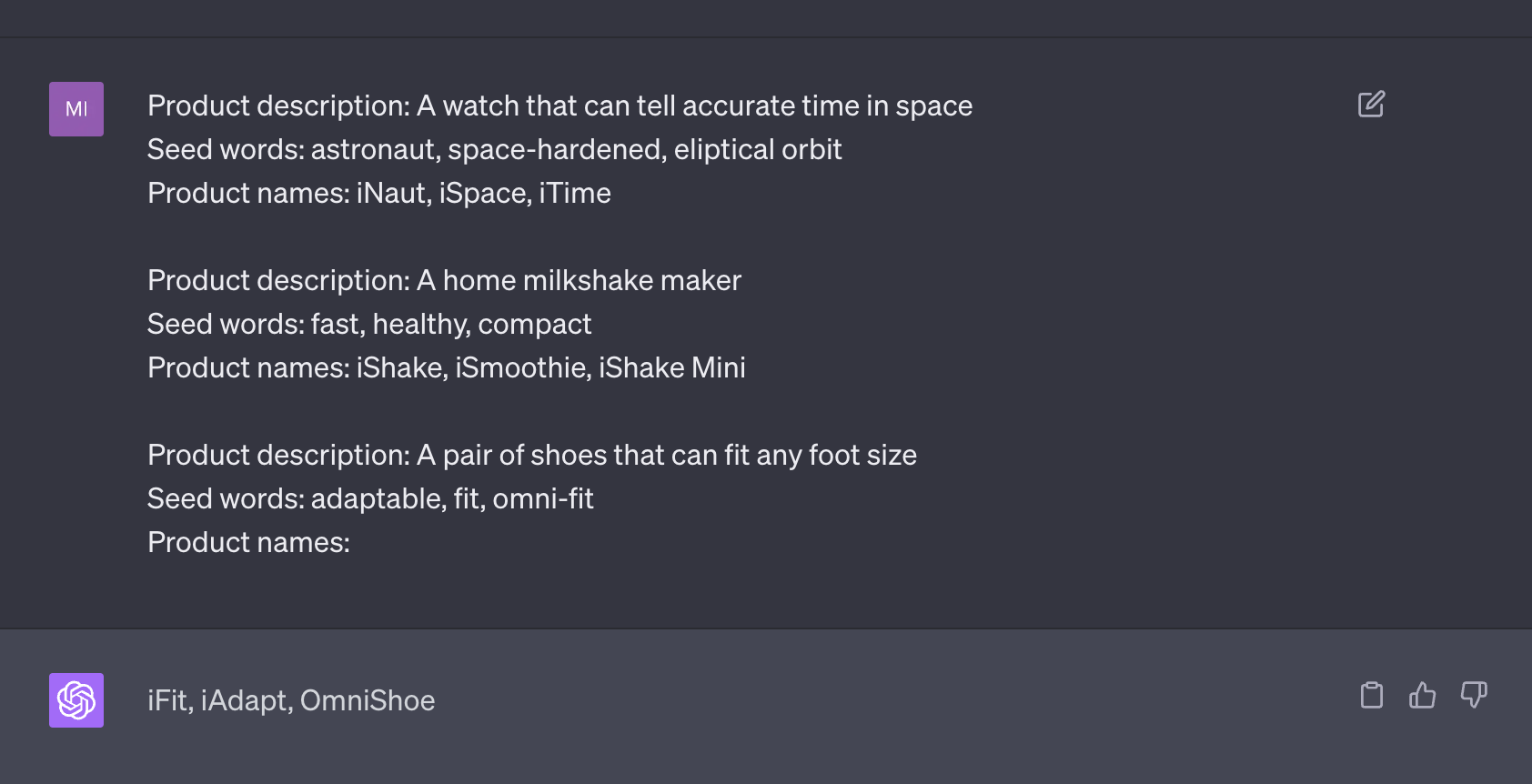Click the line listing iNaut, iSpace, iTime
This screenshot has height=784, width=1532.
point(378,194)
